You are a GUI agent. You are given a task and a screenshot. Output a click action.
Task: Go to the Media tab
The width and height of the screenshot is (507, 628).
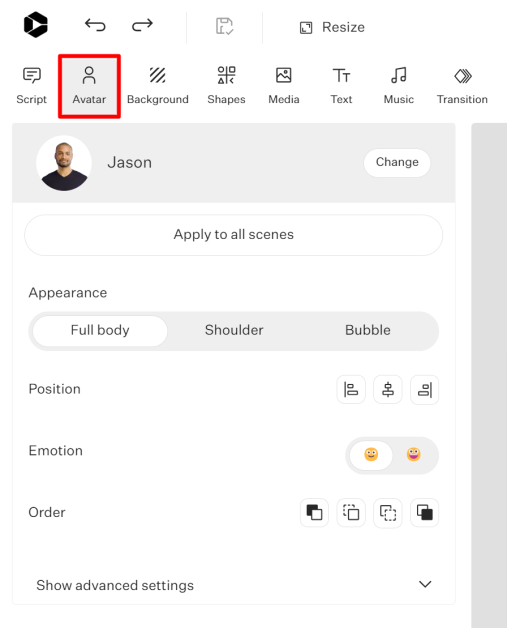[284, 86]
